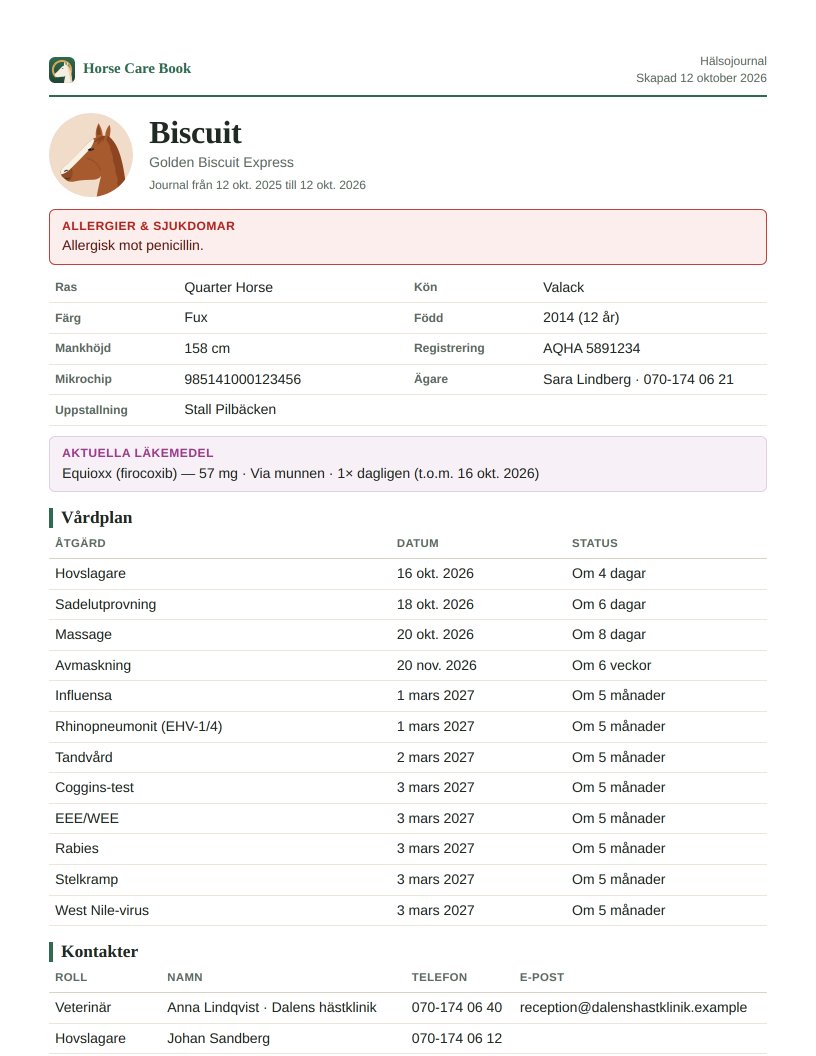This screenshot has height=1056, width=816.
Task: Select the Hovslagare row in Vårdplan
Action: (408, 574)
